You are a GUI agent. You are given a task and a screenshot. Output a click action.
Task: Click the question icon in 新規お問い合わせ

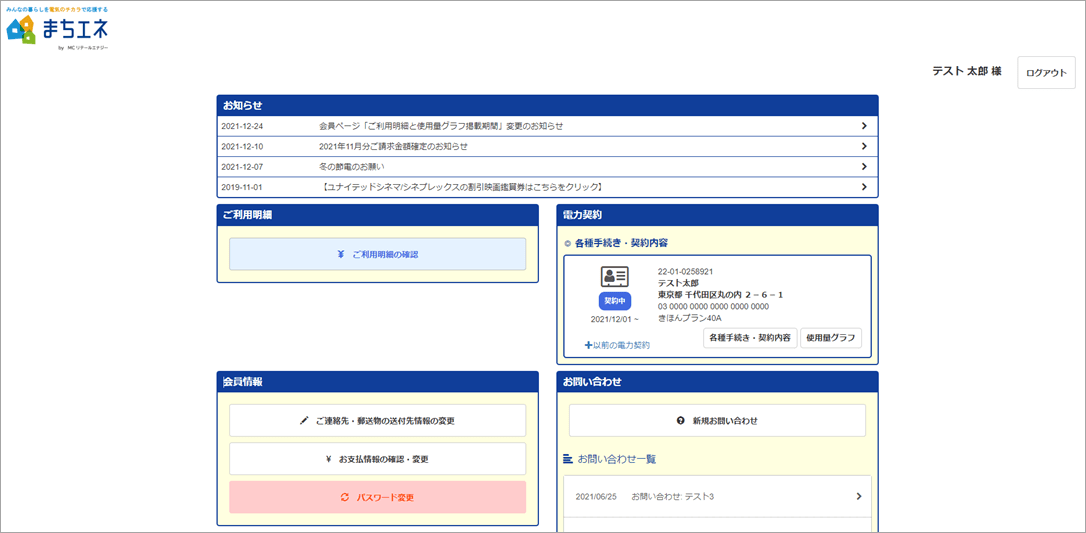(680, 420)
